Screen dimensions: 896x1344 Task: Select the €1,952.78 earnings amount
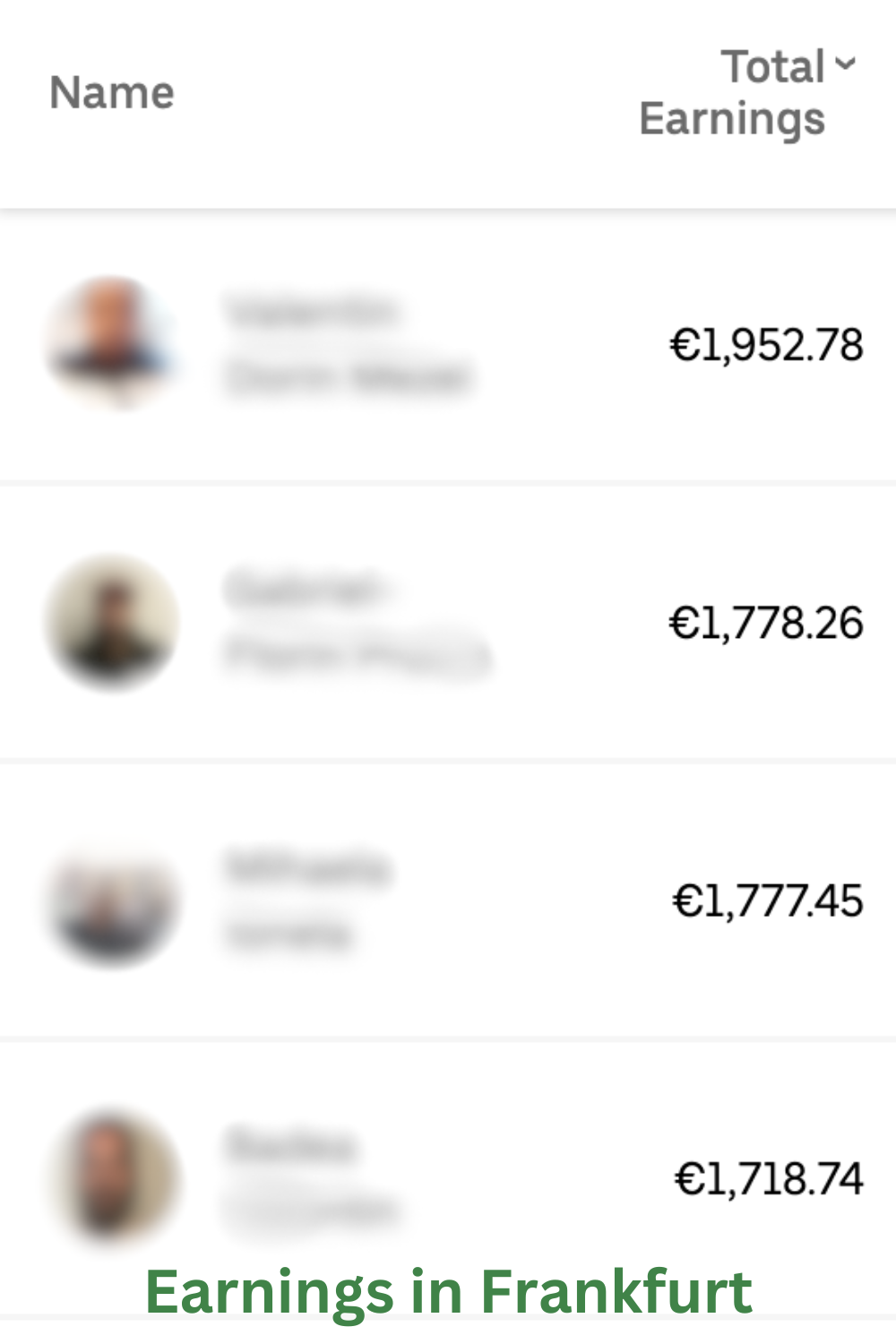(766, 345)
